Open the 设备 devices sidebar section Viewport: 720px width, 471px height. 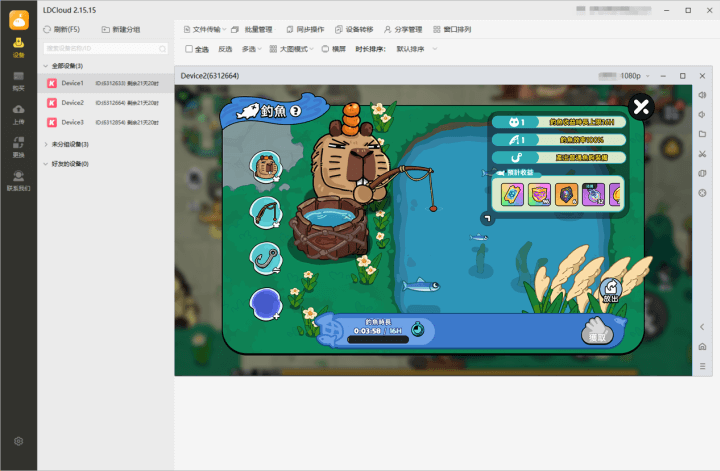(18, 48)
